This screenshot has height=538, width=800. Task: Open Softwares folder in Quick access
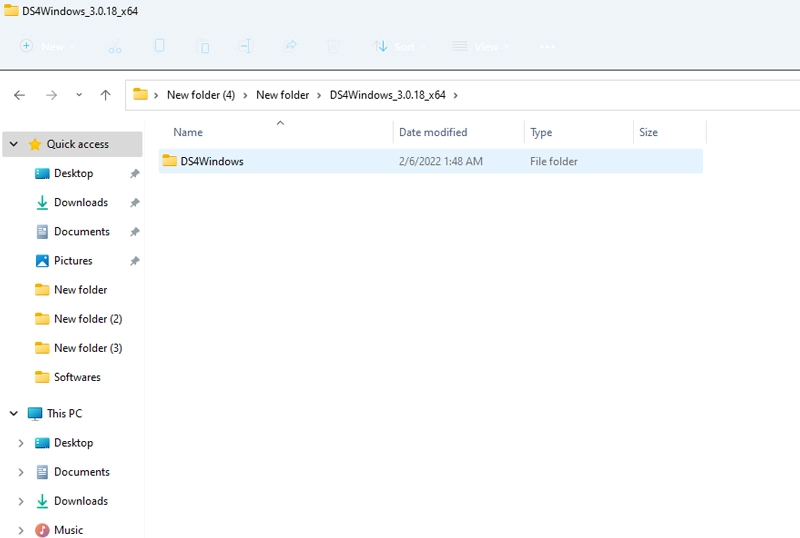77,377
